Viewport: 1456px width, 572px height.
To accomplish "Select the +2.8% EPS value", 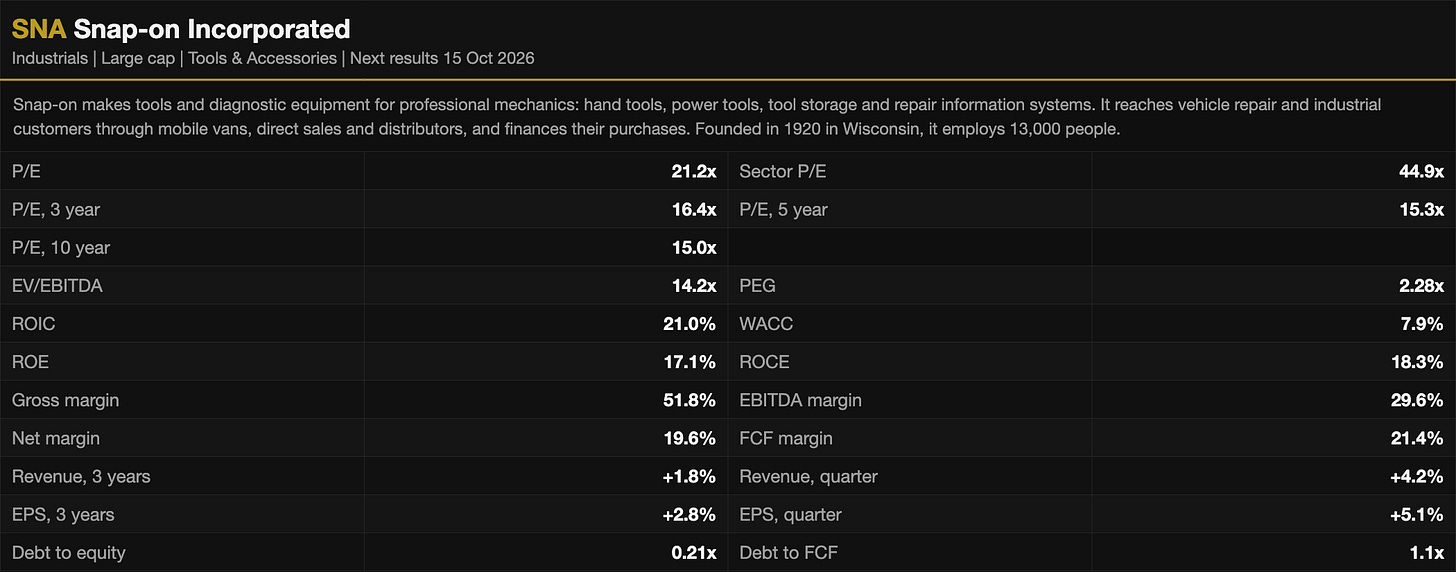I will click(x=689, y=514).
